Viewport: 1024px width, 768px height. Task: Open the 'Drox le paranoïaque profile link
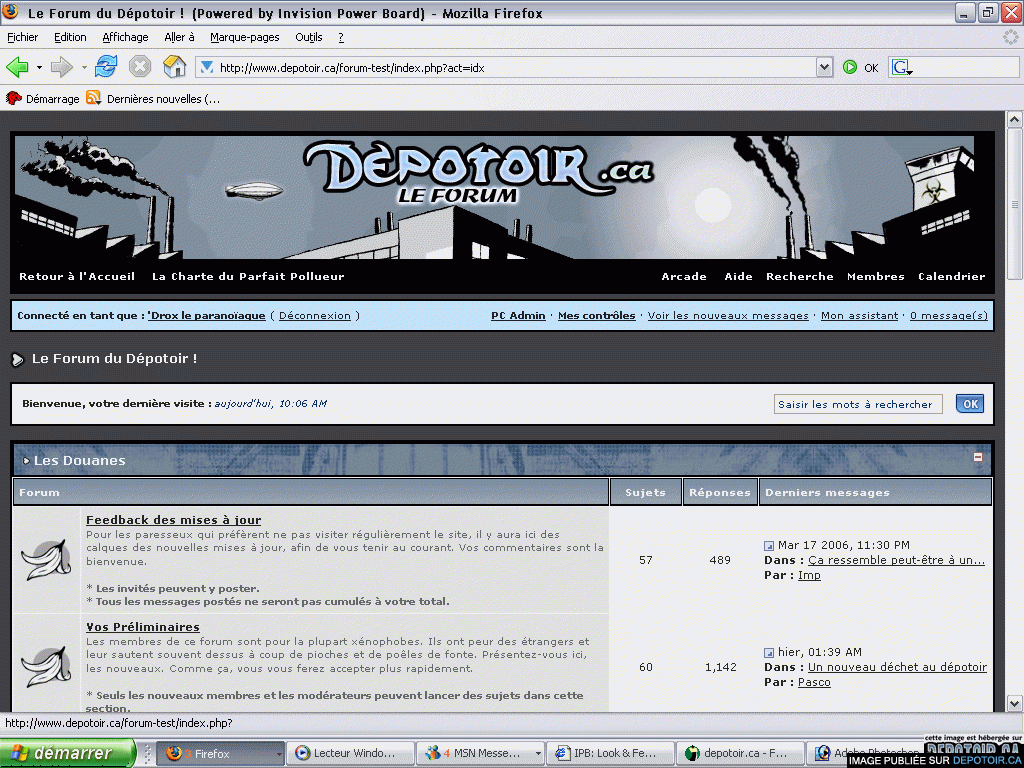206,315
